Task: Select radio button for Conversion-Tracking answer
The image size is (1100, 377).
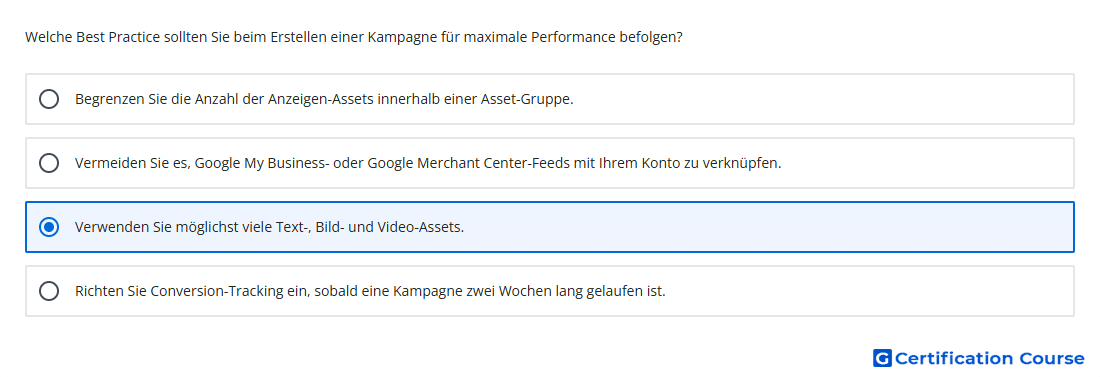Action: 49,291
